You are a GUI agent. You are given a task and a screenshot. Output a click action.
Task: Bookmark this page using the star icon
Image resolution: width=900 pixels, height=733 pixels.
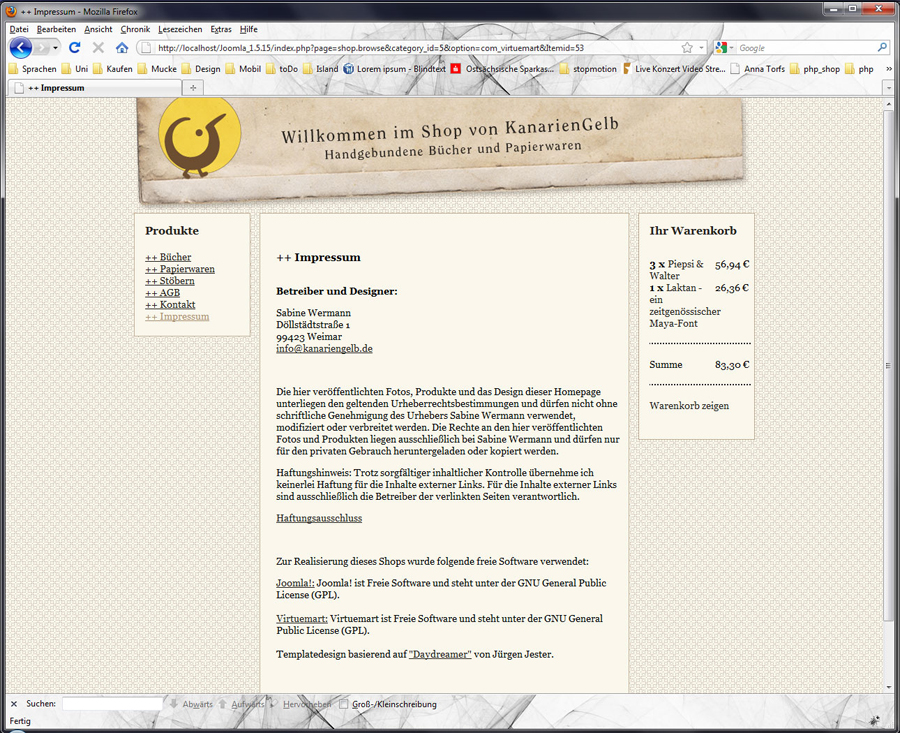tap(687, 48)
